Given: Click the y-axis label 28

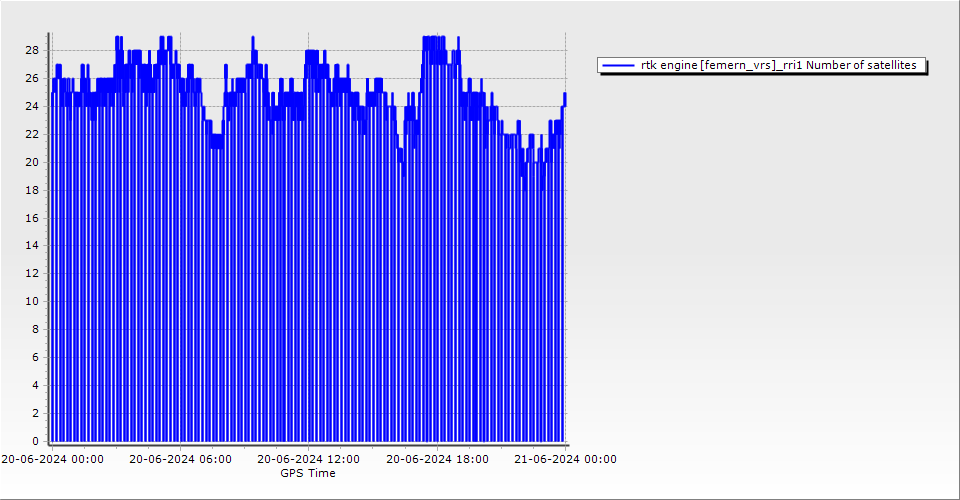Looking at the screenshot, I should pyautogui.click(x=32, y=50).
